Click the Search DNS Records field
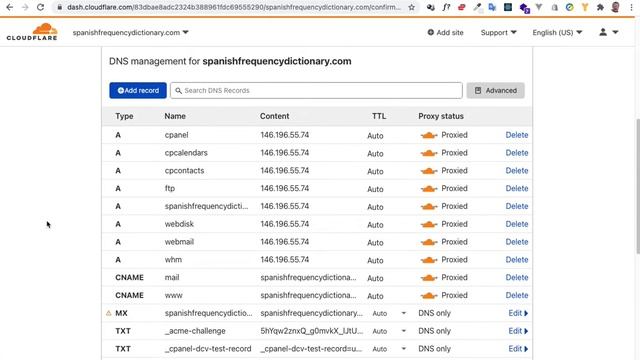Viewport: 640px width, 360px height. 316,91
